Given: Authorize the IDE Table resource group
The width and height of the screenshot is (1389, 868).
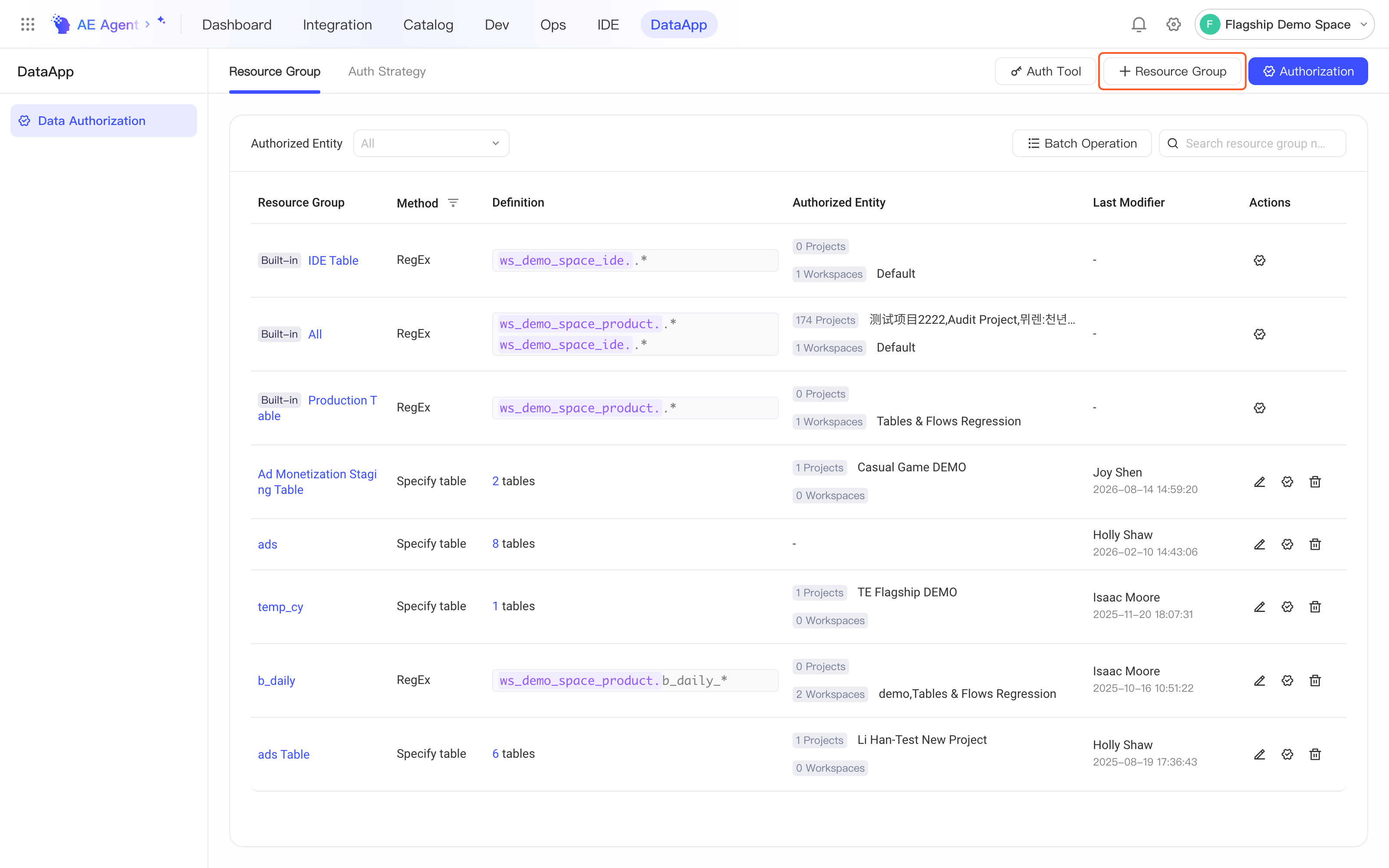Looking at the screenshot, I should (x=1259, y=260).
